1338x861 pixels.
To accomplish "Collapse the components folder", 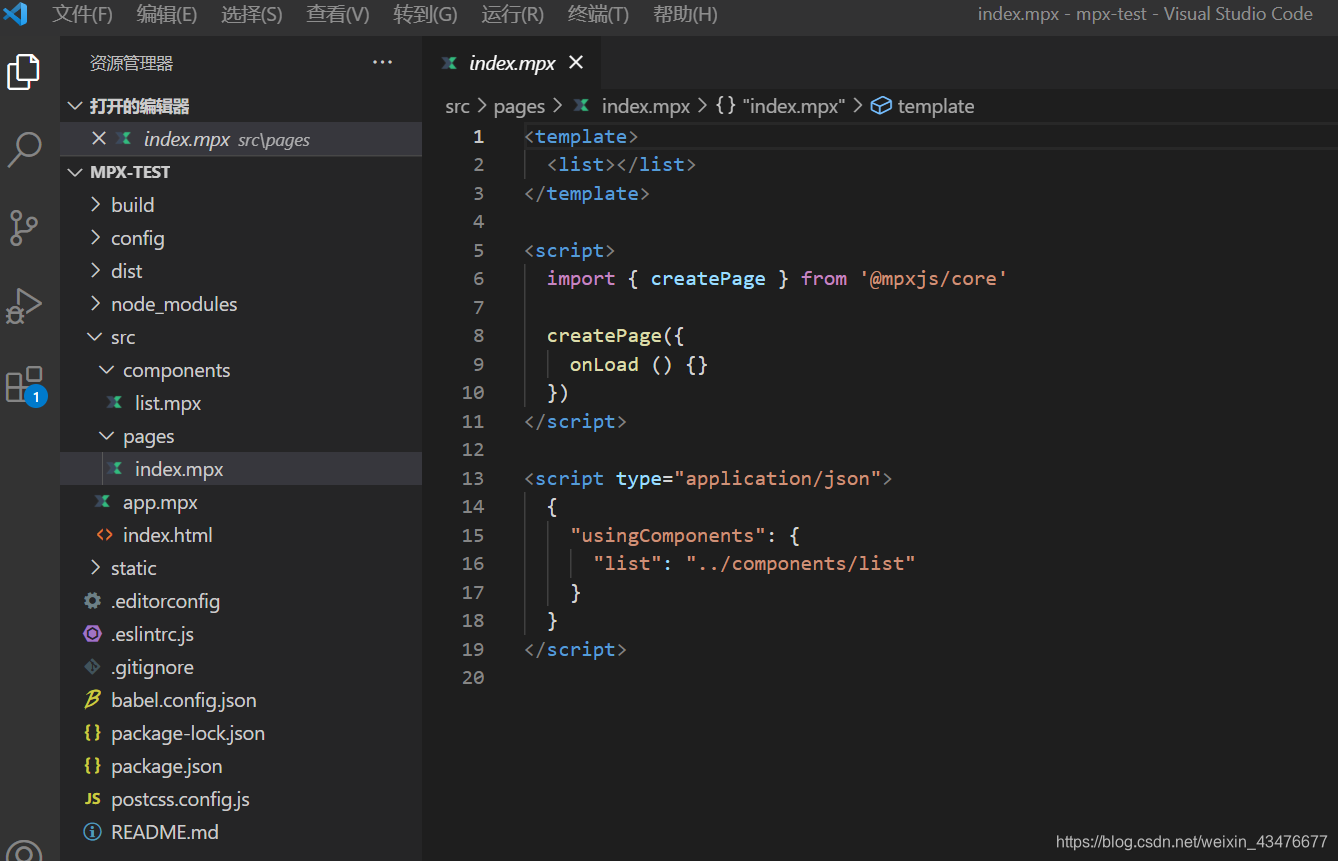I will 108,370.
